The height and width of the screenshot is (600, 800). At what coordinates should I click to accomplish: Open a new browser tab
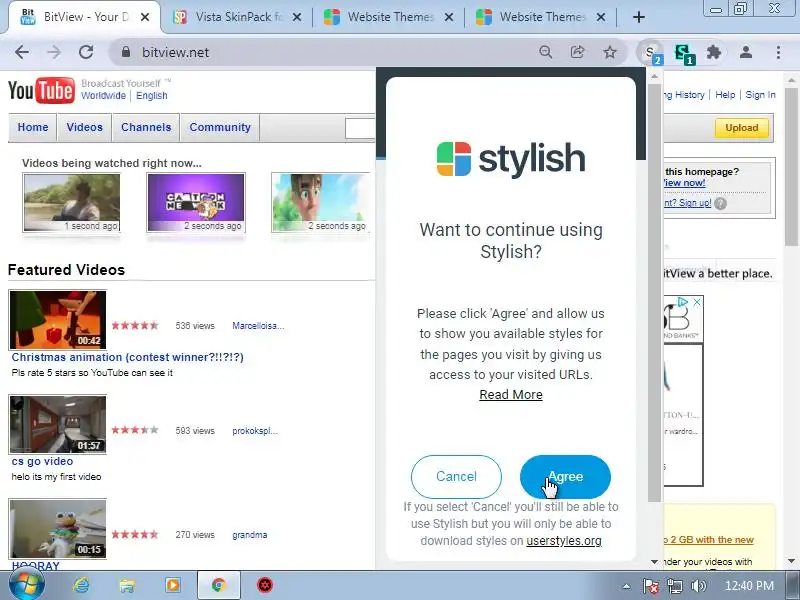coord(639,17)
